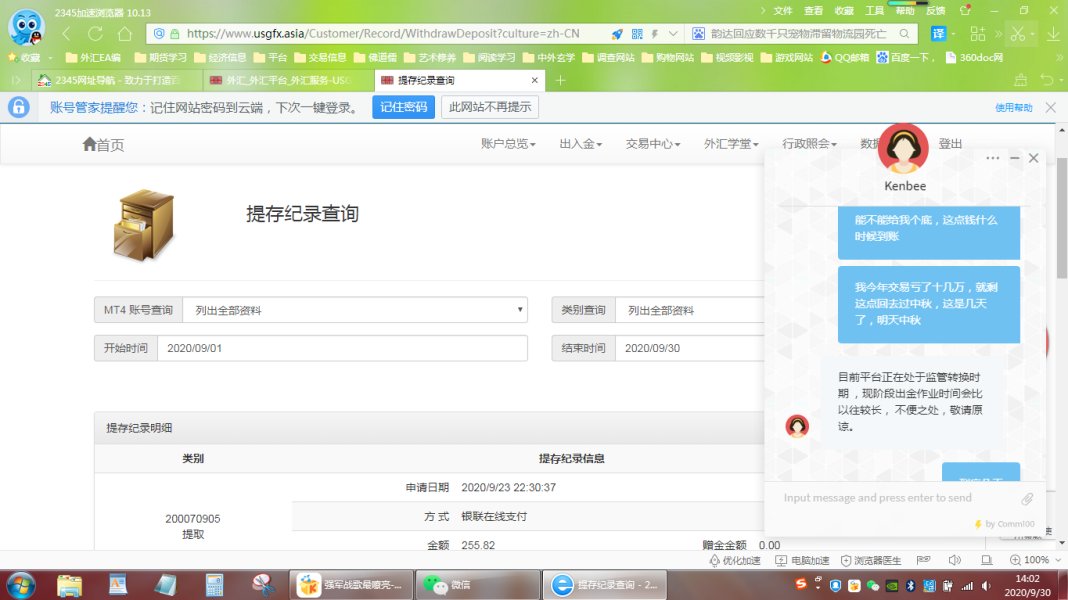Click the 此网站不再提示 button
Screen dimensions: 1068x600
click(x=490, y=107)
